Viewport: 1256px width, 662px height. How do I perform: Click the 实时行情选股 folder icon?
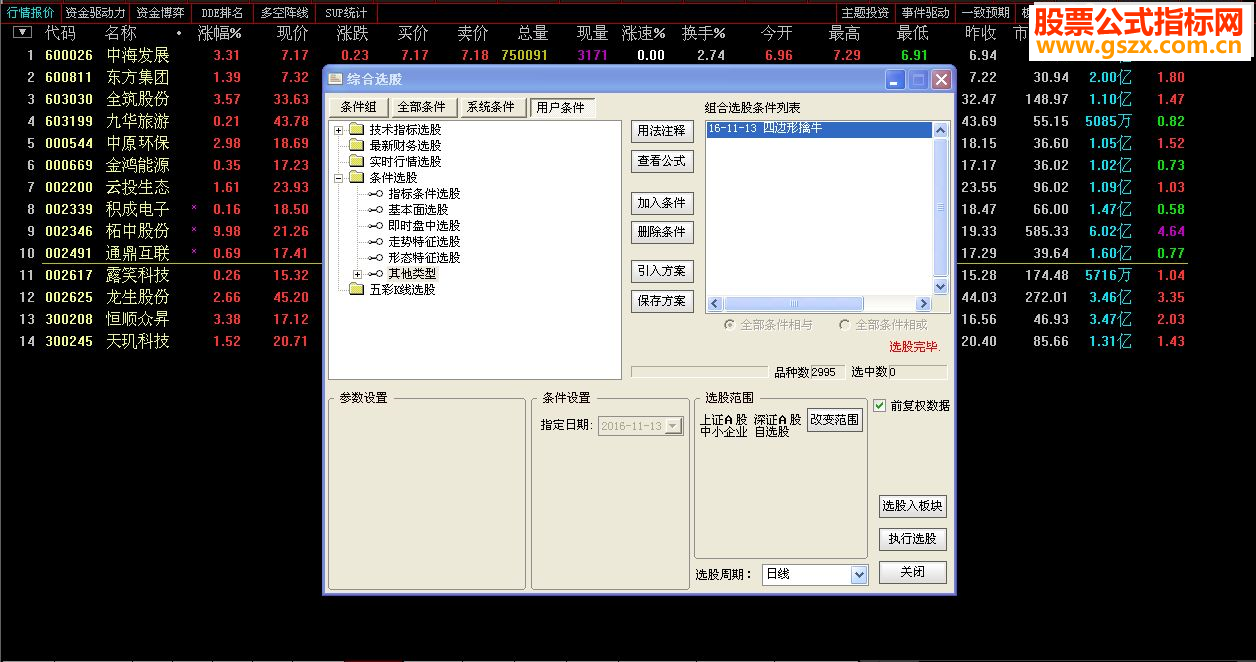[x=357, y=162]
